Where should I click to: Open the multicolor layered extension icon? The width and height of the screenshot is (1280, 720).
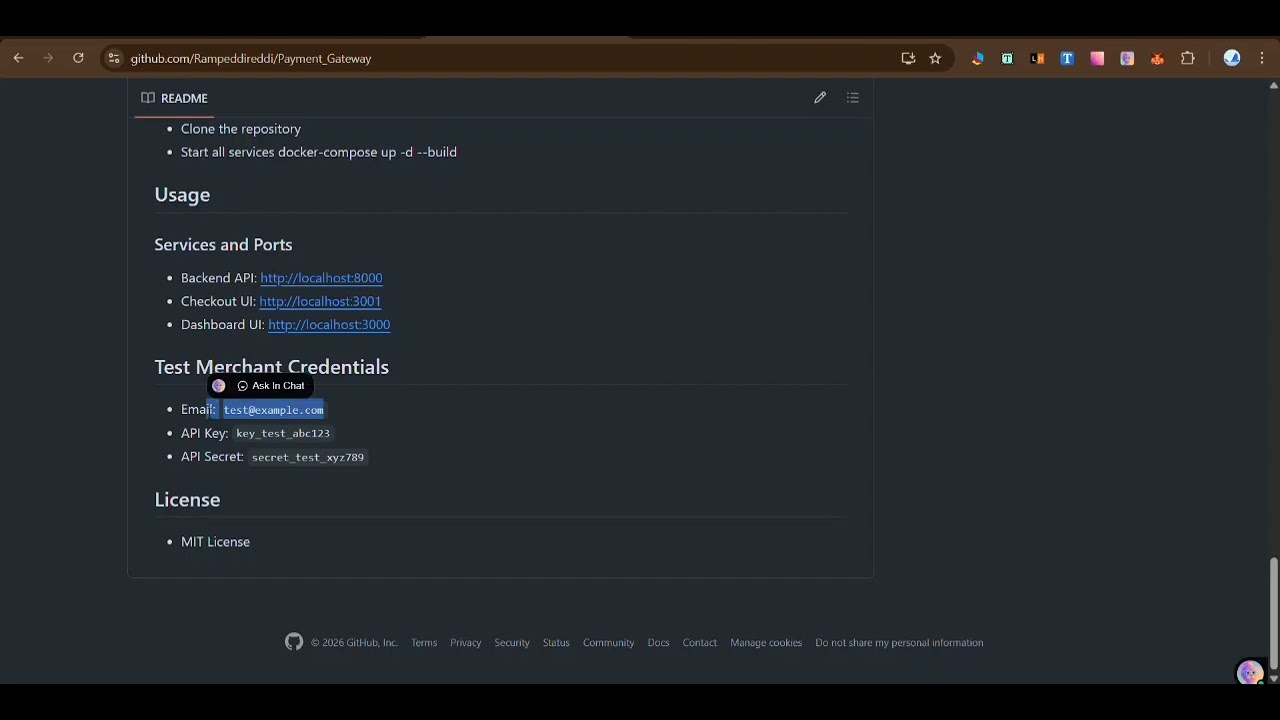point(977,59)
